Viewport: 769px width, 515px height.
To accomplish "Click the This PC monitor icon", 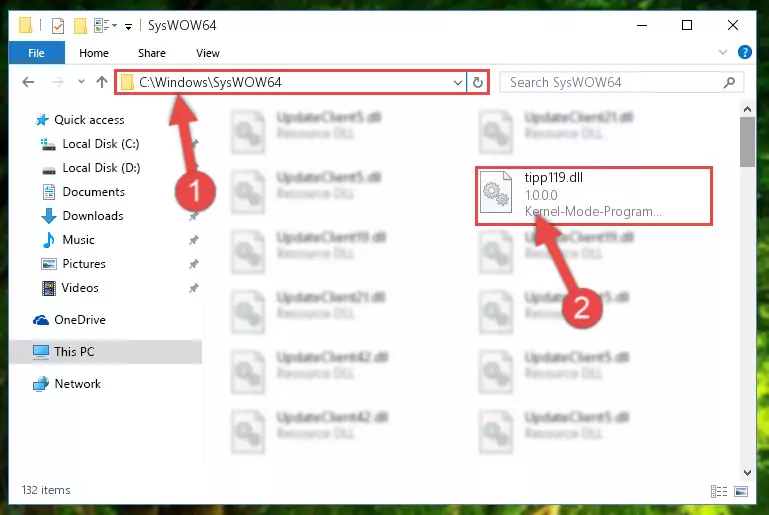I will [41, 352].
